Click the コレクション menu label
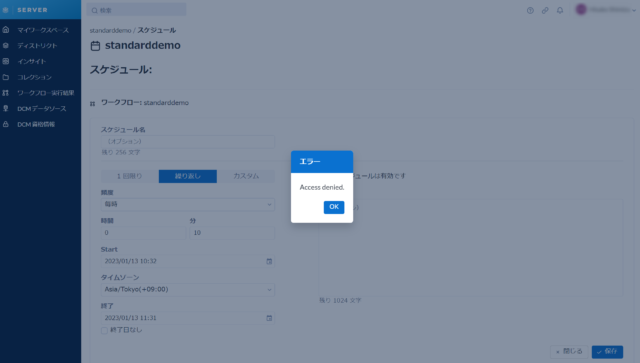 point(34,77)
